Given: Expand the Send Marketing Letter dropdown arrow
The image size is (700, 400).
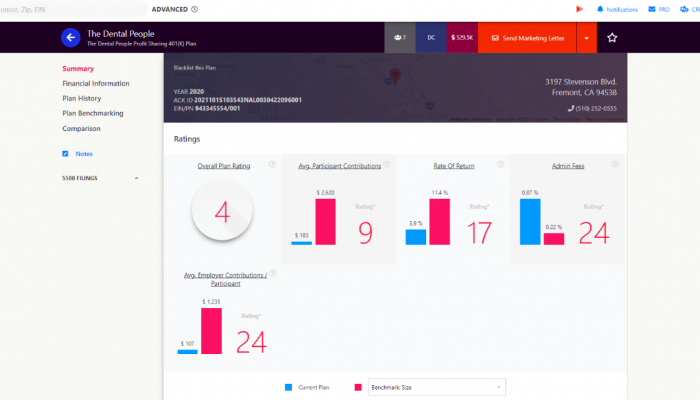Looking at the screenshot, I should (x=583, y=38).
